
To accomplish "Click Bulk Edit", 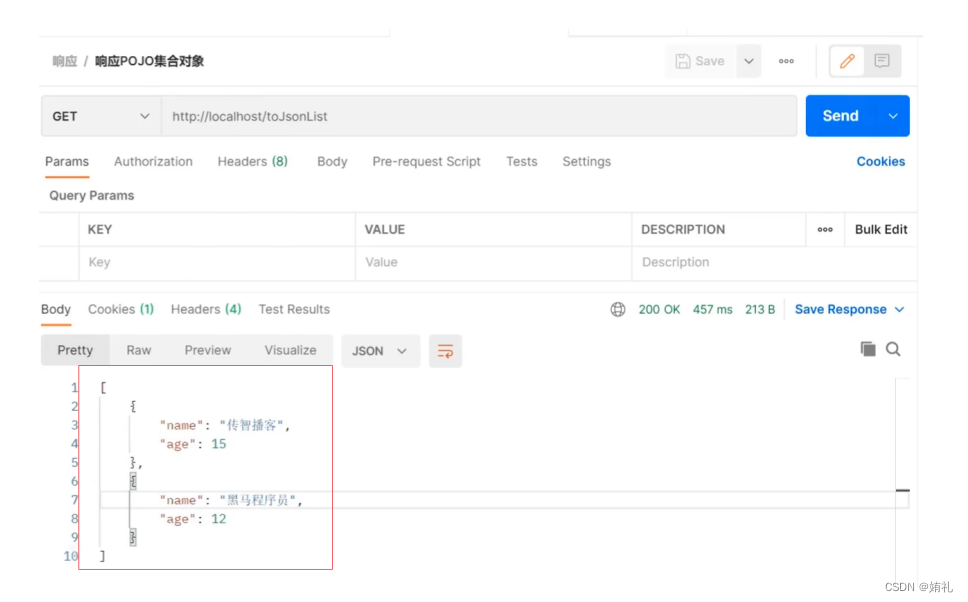I will [881, 230].
